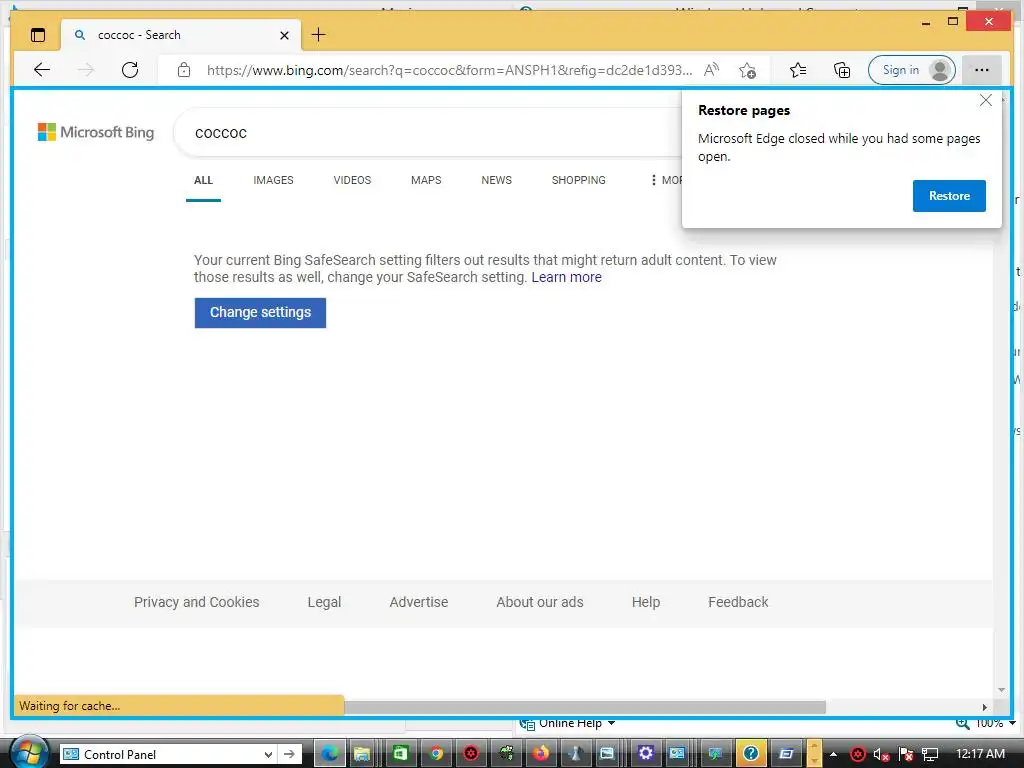The width and height of the screenshot is (1024, 768).
Task: Click the address bar URL
Action: pyautogui.click(x=449, y=70)
